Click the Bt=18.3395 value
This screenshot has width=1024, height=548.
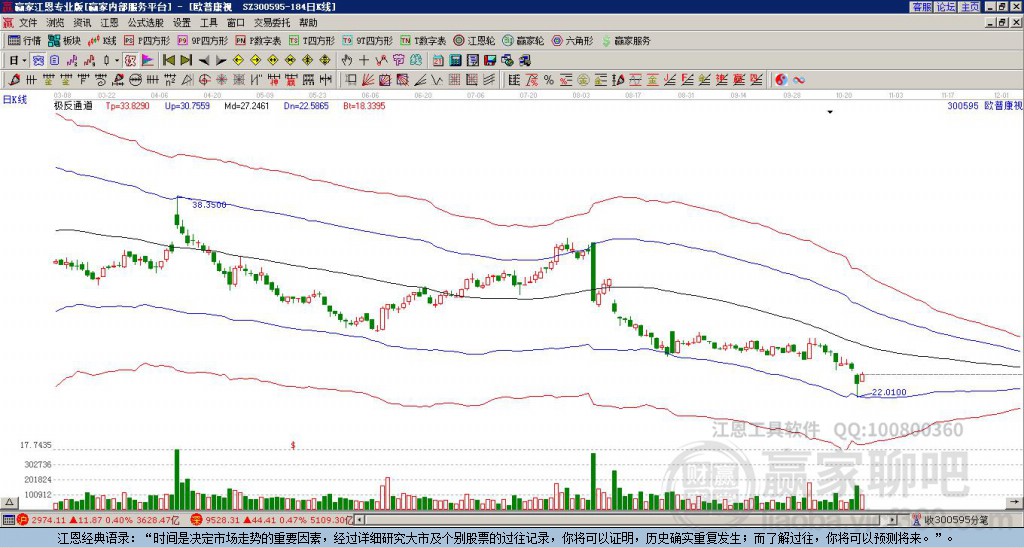click(x=364, y=105)
